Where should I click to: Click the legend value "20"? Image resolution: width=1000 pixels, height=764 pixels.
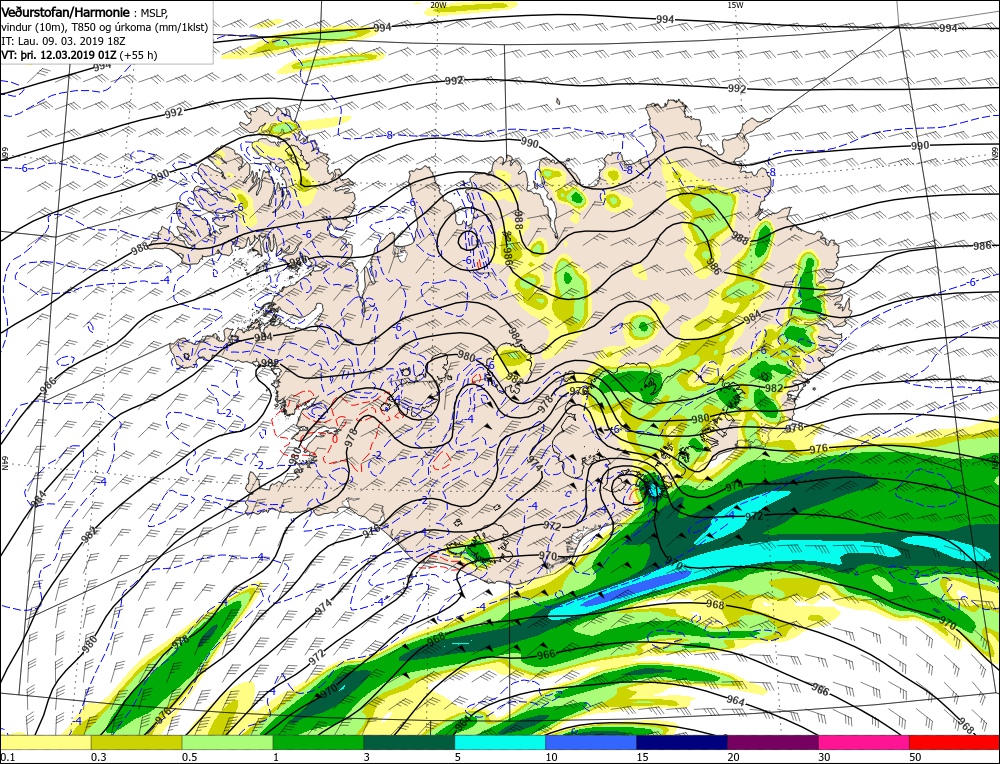733,756
